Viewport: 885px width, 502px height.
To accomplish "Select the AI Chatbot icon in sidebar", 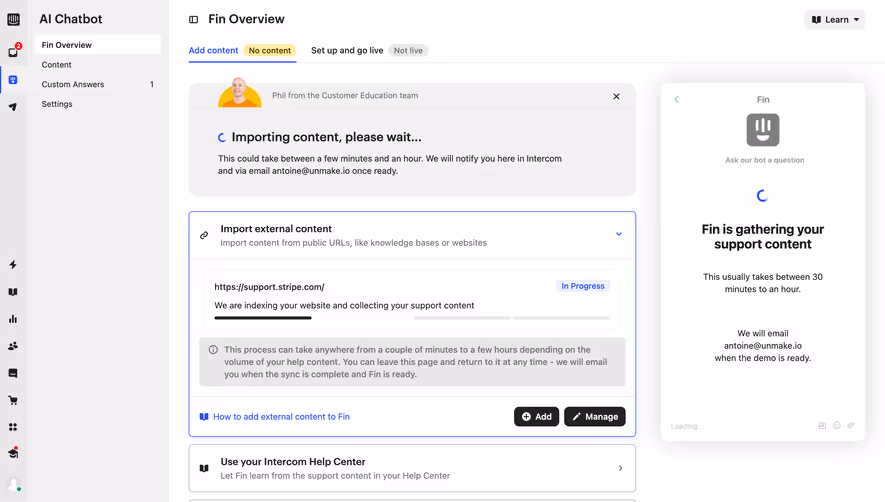I will (13, 80).
